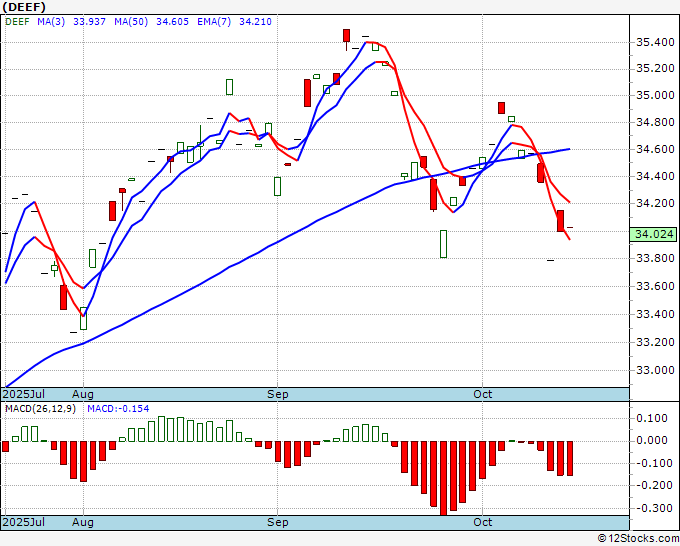
Task: Click the deepest red MACD histogram bar
Action: pyautogui.click(x=444, y=478)
